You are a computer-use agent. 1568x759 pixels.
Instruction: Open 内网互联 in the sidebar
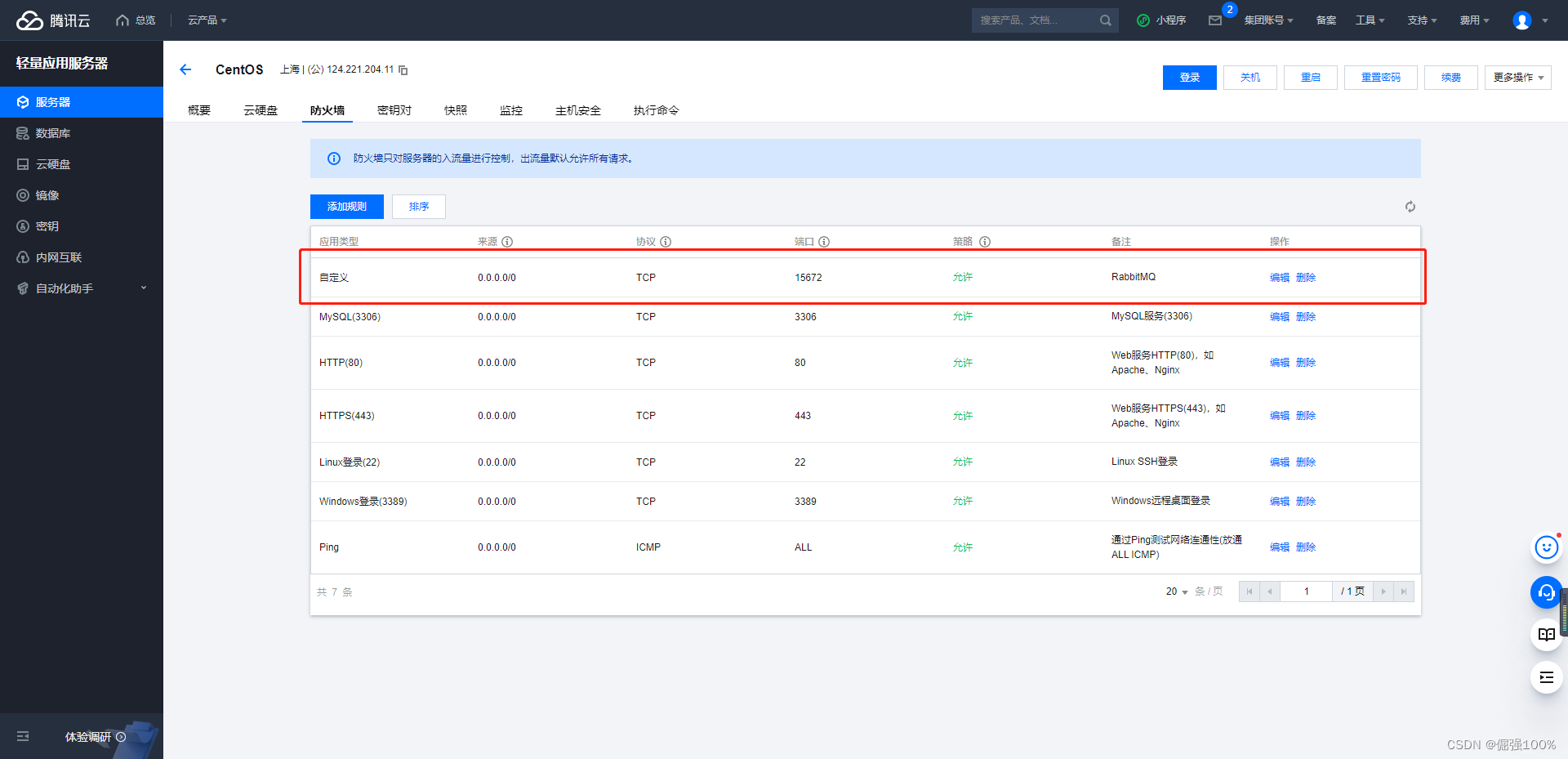point(82,257)
